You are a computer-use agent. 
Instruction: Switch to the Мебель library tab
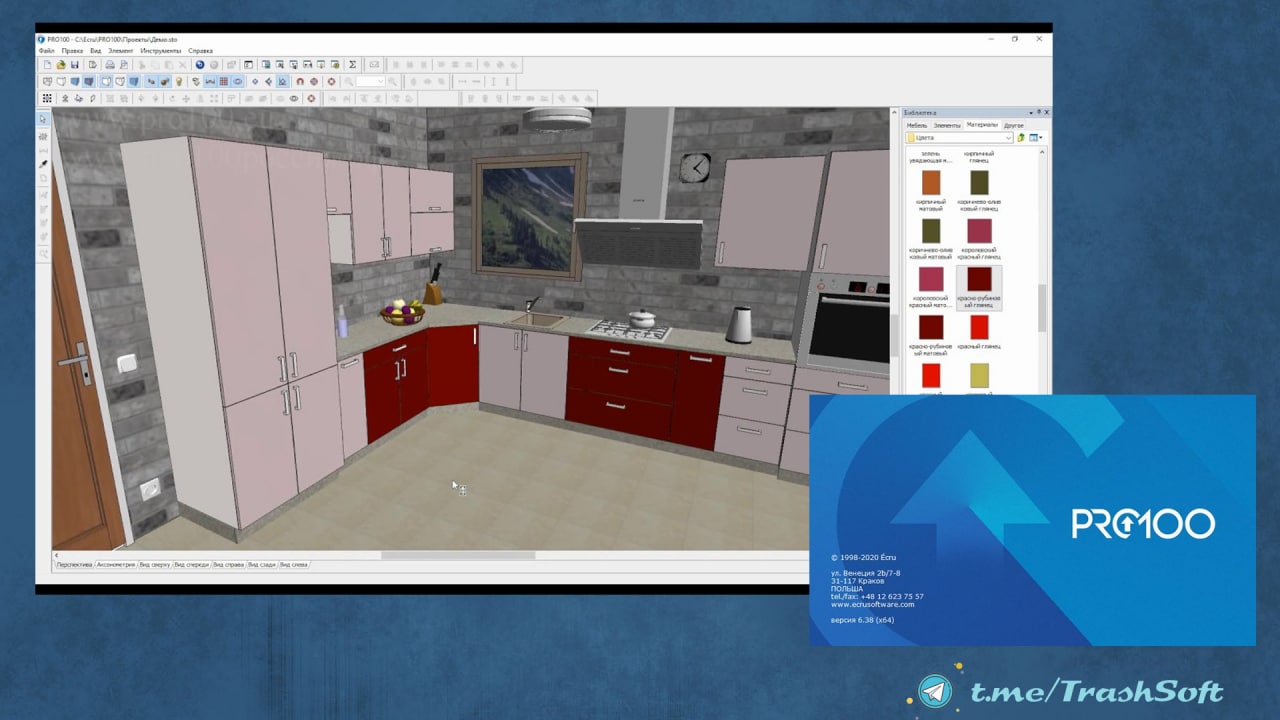[917, 125]
